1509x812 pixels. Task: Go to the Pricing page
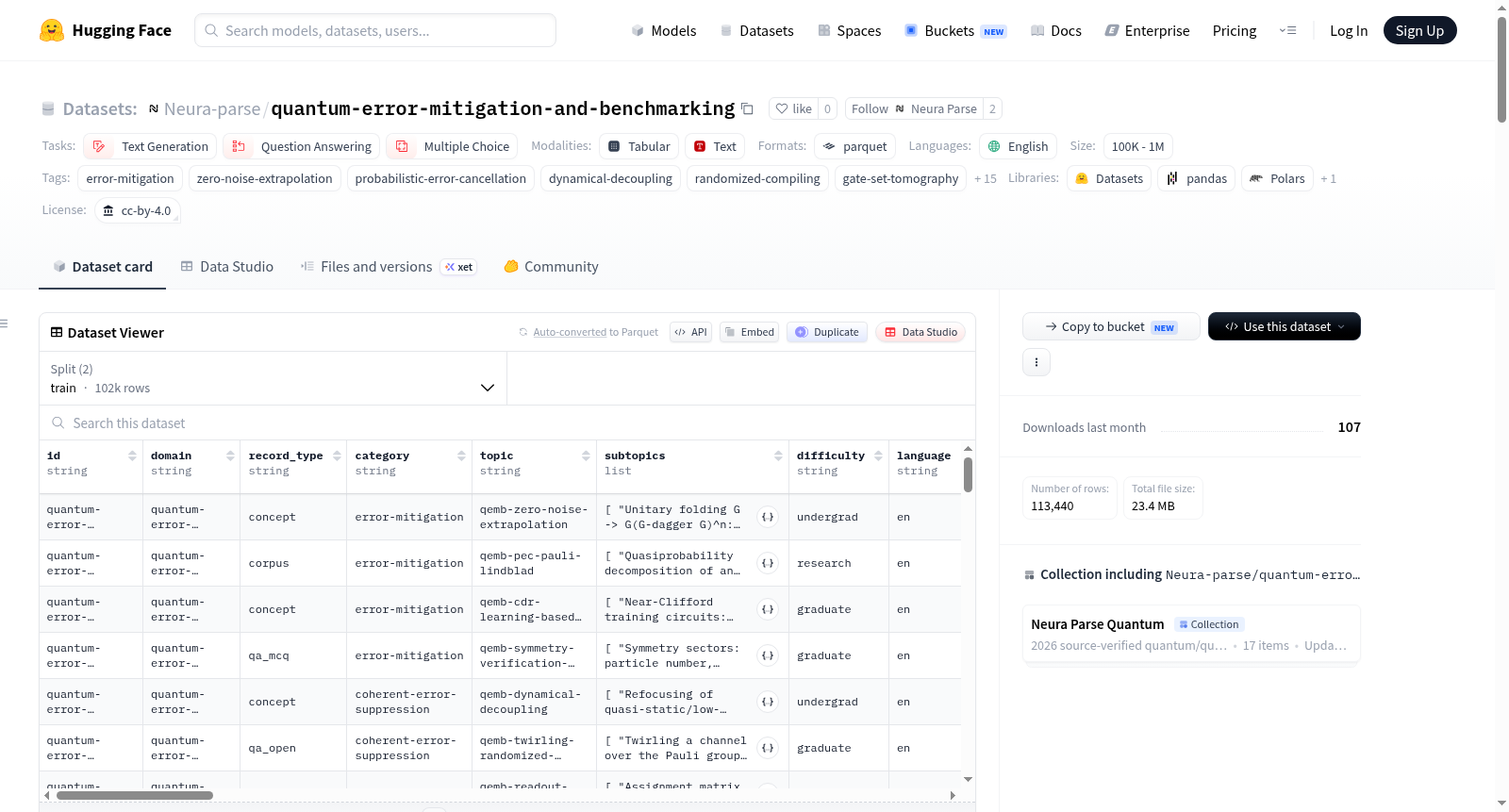tap(1234, 30)
